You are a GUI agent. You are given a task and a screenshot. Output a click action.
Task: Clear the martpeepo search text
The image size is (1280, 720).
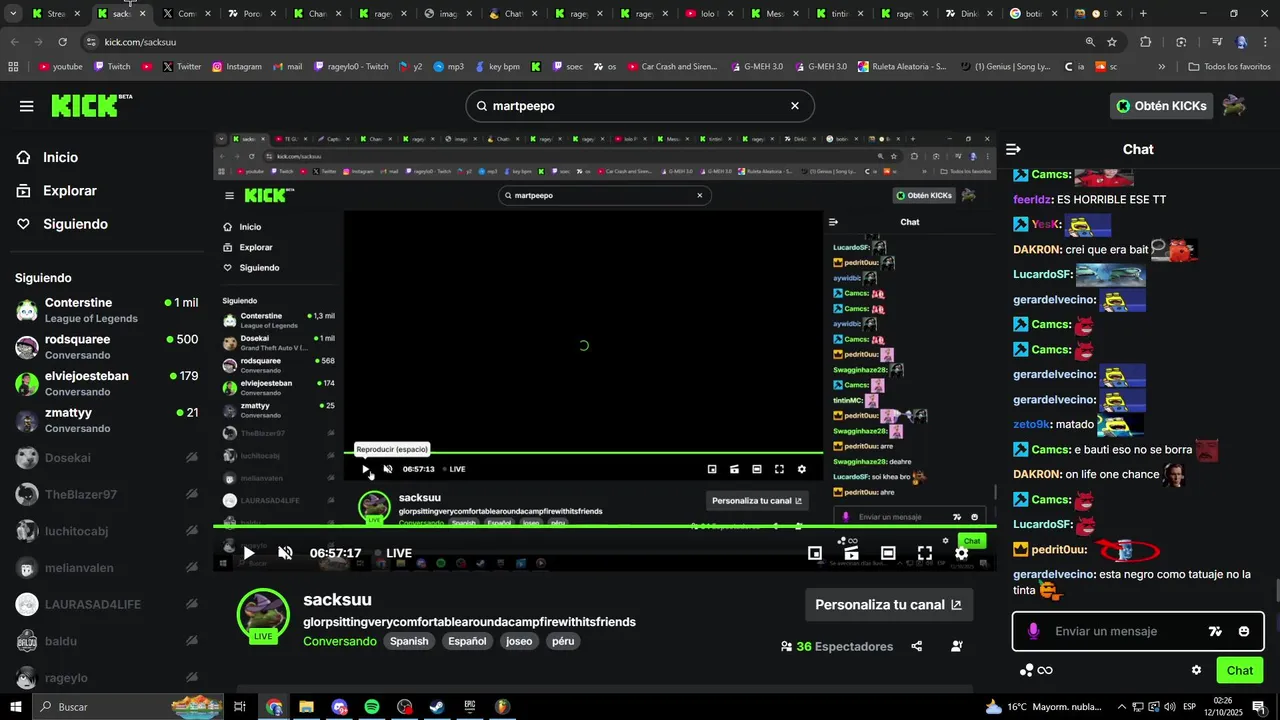[x=795, y=106]
